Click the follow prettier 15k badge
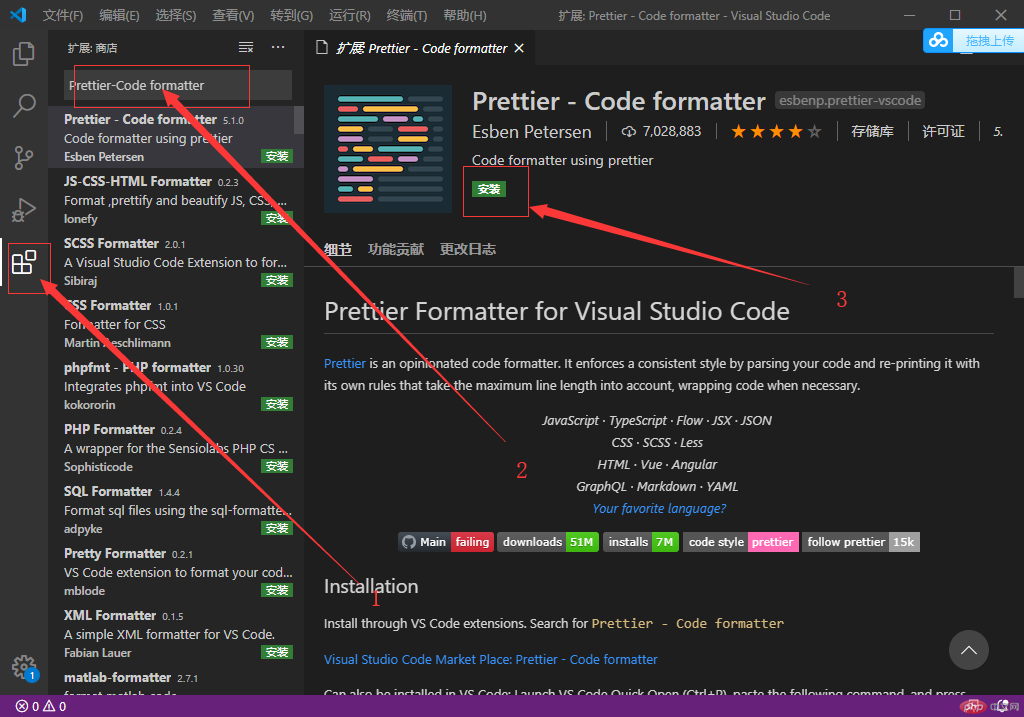This screenshot has width=1024, height=717. (861, 542)
